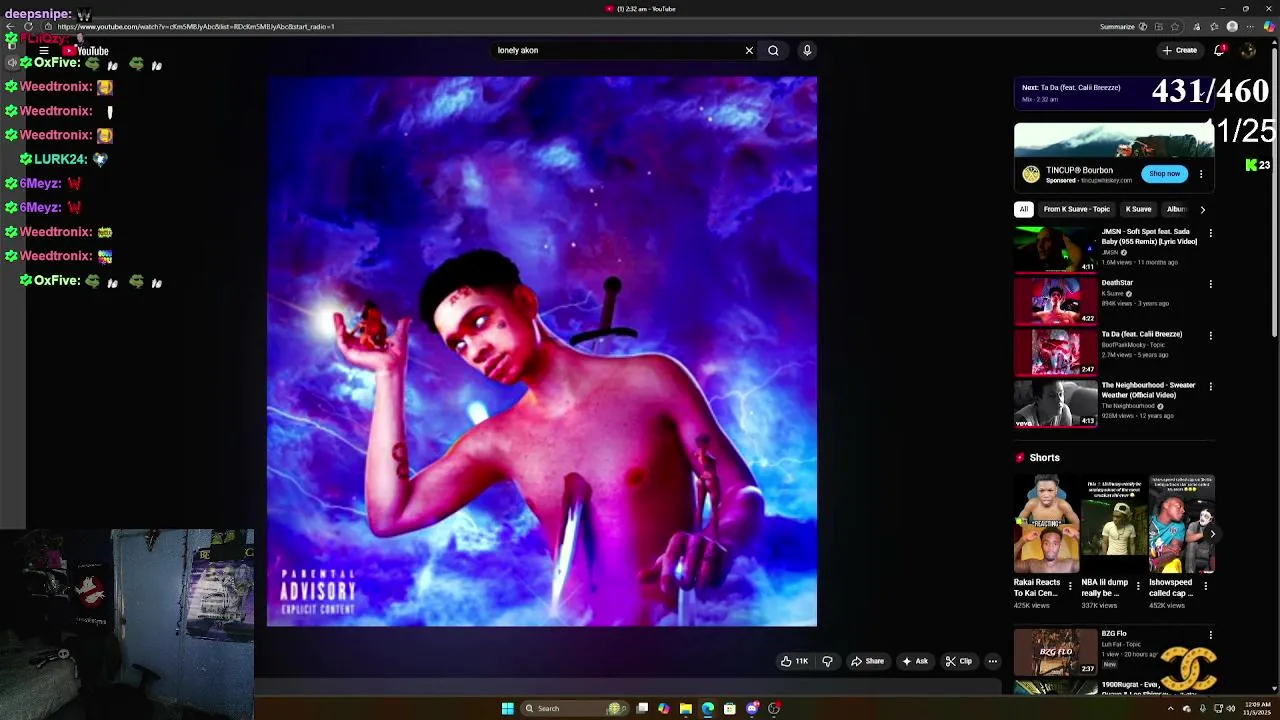Image resolution: width=1280 pixels, height=720 pixels.
Task: Select the Albums filter chip
Action: (1177, 209)
